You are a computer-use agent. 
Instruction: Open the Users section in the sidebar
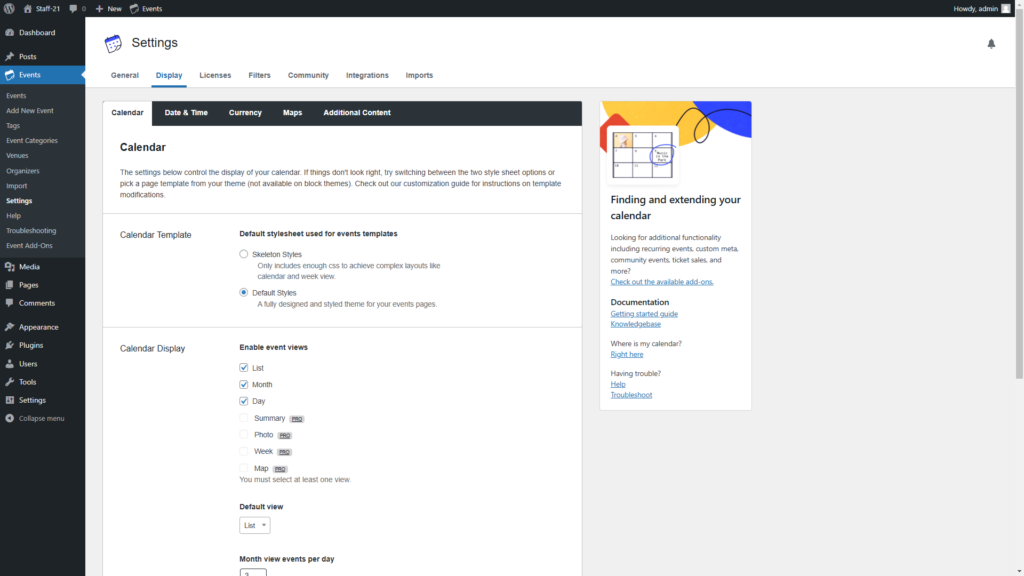(x=27, y=364)
